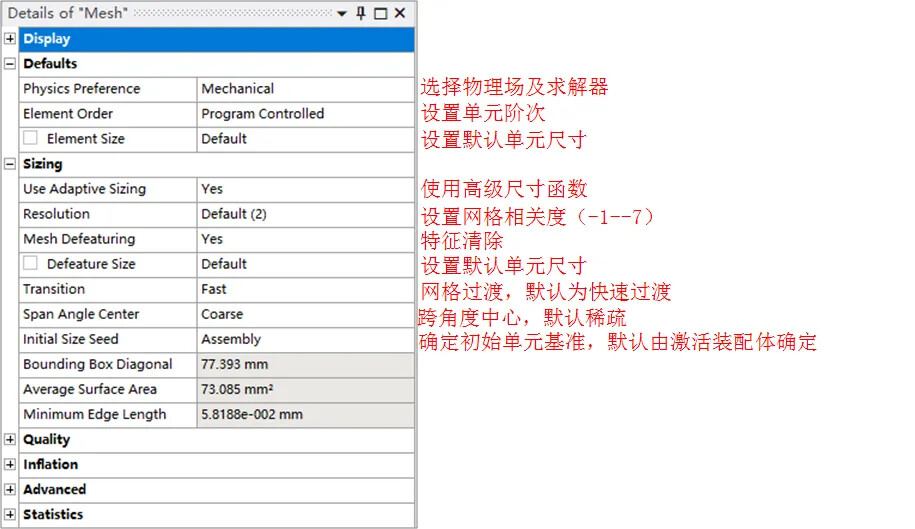
Task: Click the Resolution Default (2) field
Action: click(305, 214)
